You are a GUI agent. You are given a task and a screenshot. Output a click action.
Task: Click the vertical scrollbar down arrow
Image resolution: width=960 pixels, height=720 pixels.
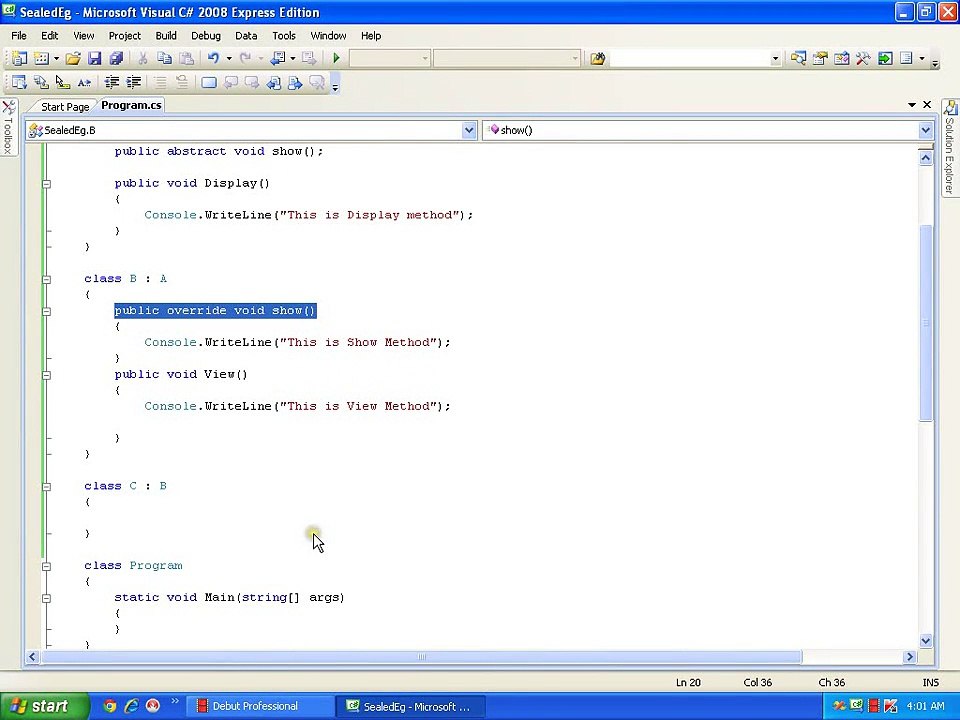(926, 641)
